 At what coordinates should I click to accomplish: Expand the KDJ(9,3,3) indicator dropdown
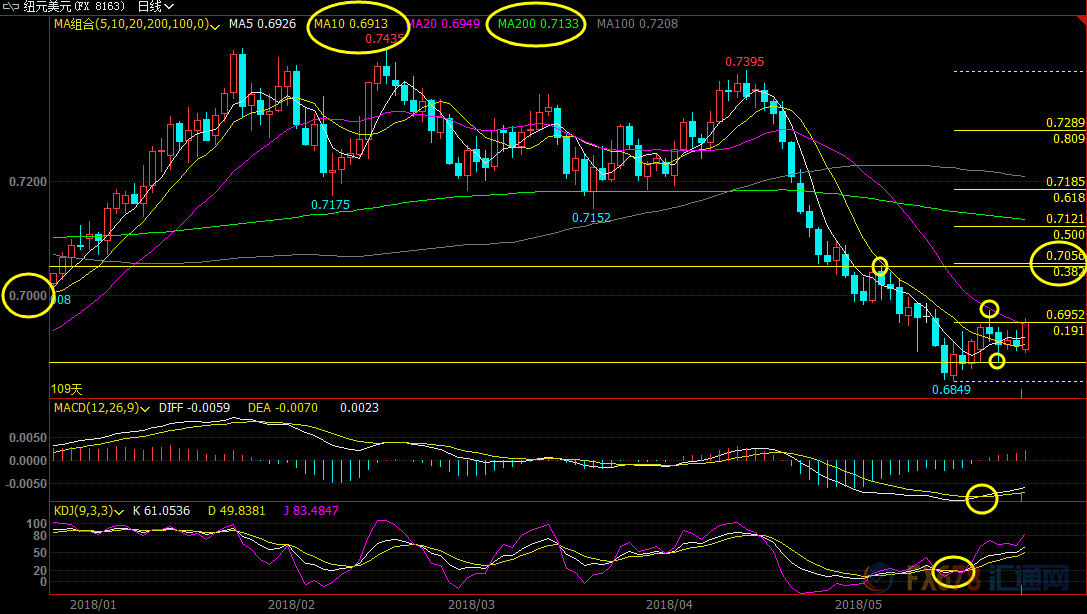[120, 511]
